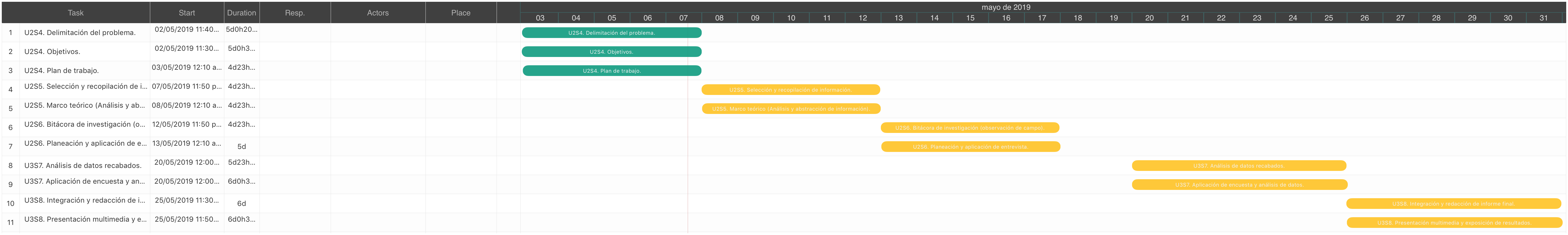Click the Place column header

click(461, 13)
